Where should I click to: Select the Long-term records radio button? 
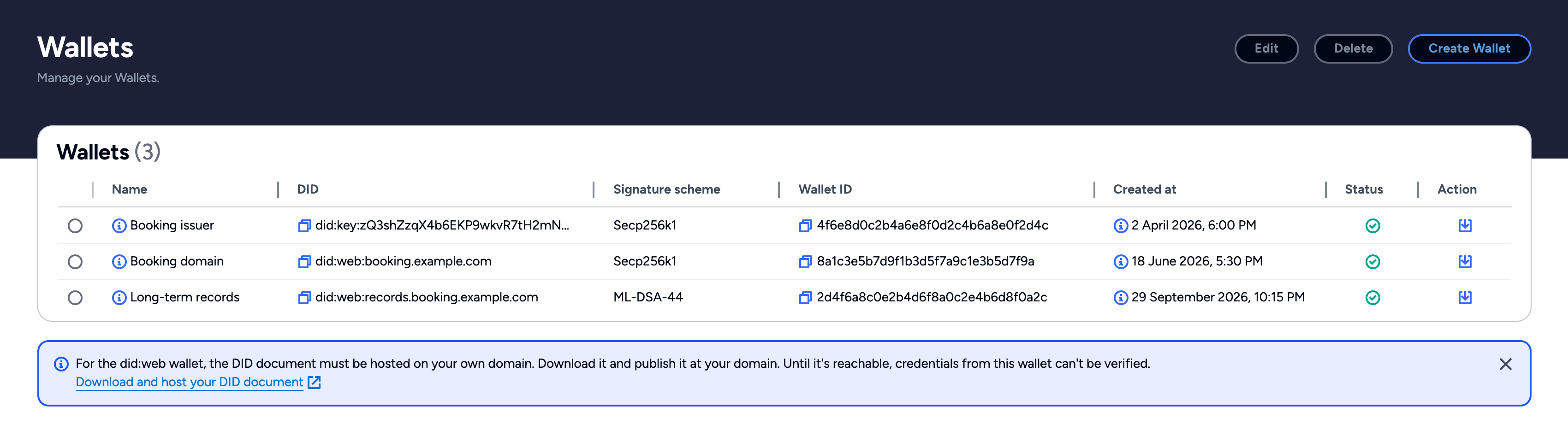pos(75,297)
